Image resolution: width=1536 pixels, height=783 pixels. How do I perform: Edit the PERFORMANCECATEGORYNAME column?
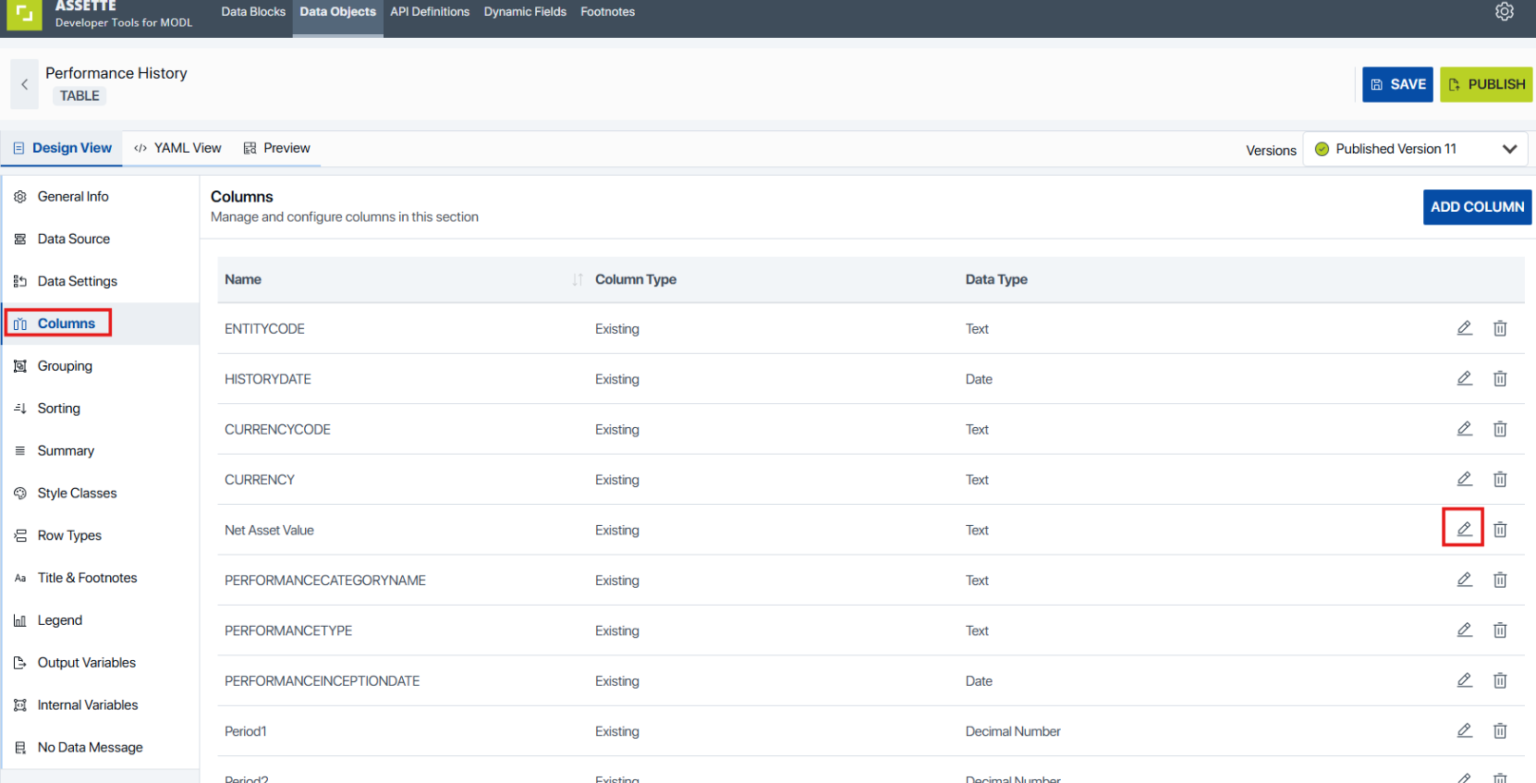coord(1464,579)
